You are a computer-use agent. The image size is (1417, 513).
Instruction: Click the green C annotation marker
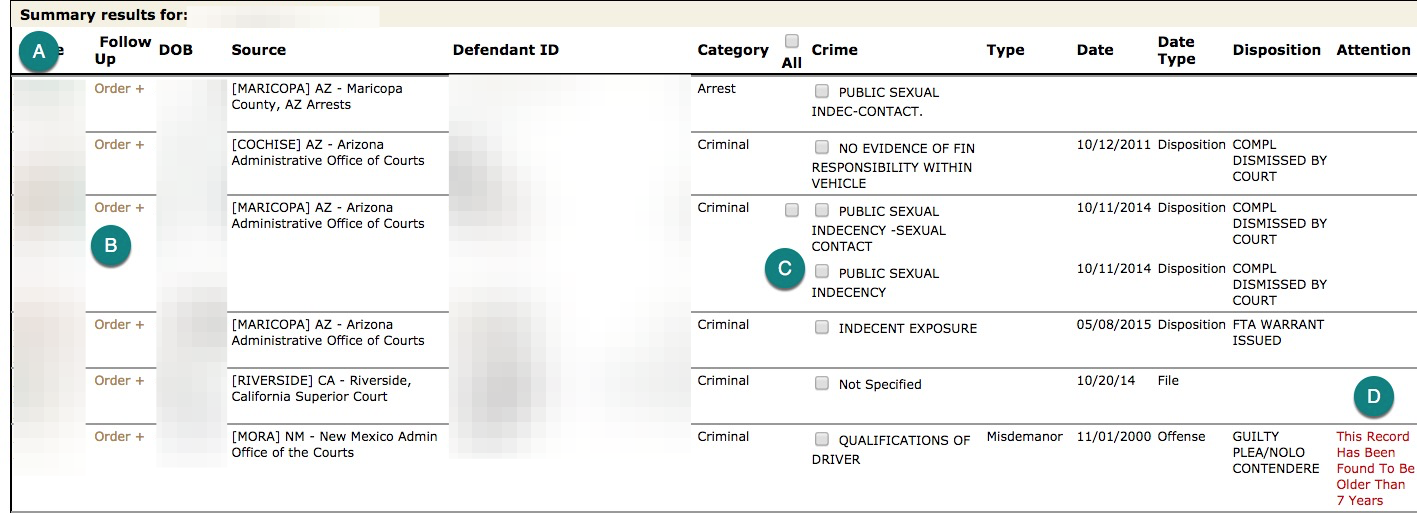pyautogui.click(x=785, y=269)
